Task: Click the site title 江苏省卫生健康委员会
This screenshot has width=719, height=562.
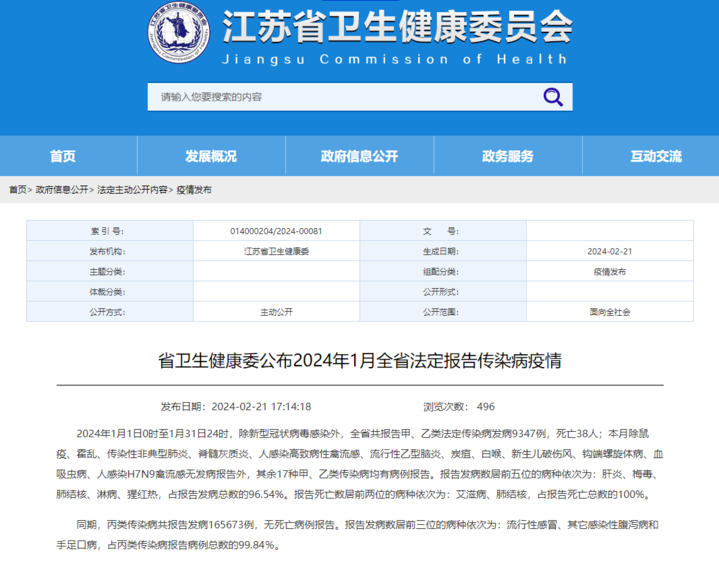Action: 398,27
